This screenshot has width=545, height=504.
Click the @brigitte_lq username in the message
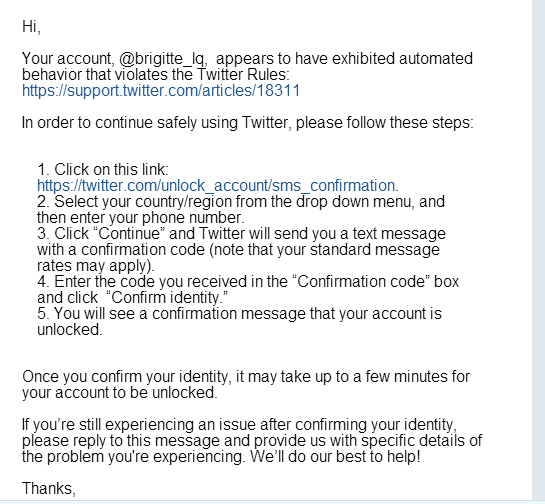[161, 59]
